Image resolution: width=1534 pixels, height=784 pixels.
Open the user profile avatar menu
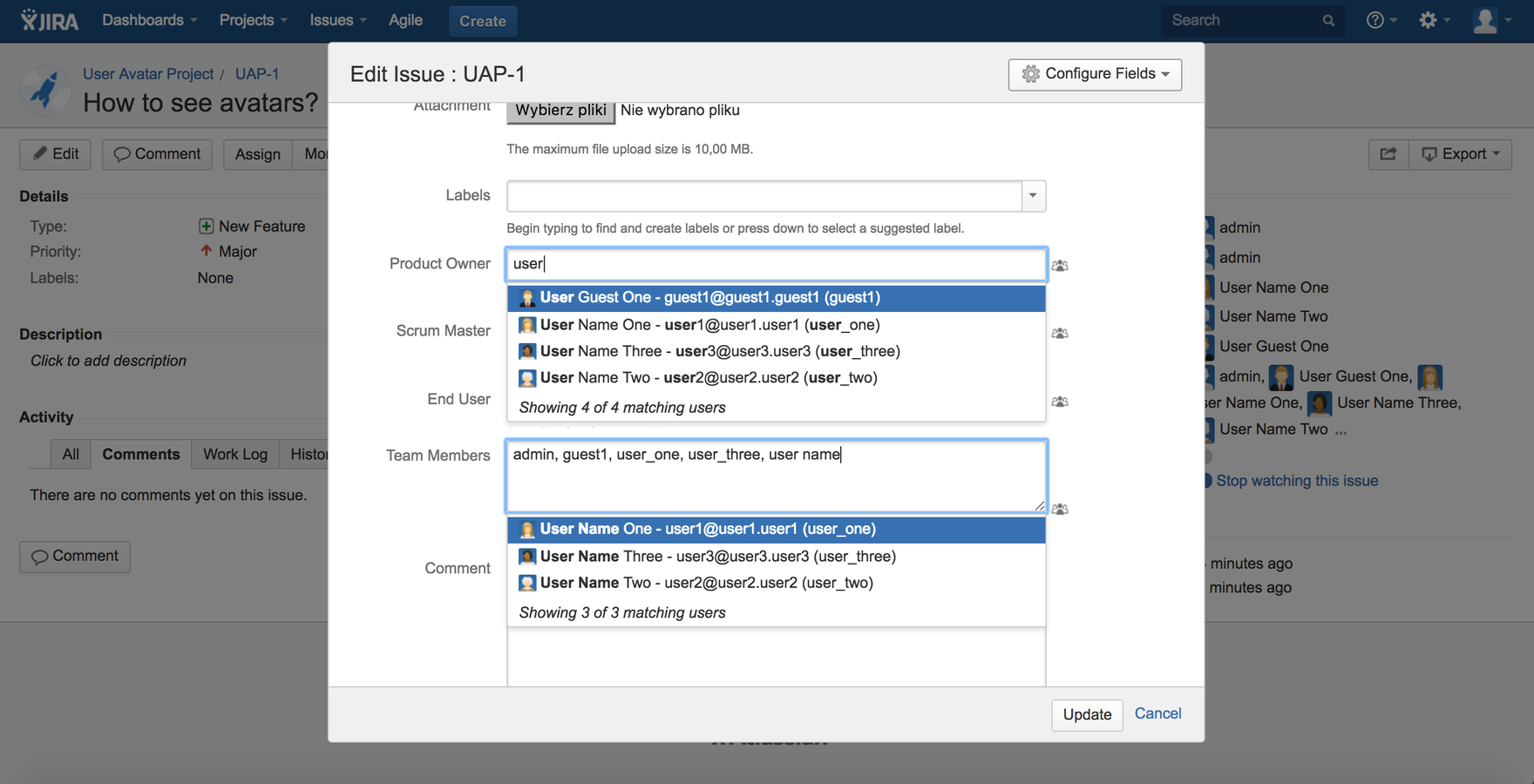1491,20
